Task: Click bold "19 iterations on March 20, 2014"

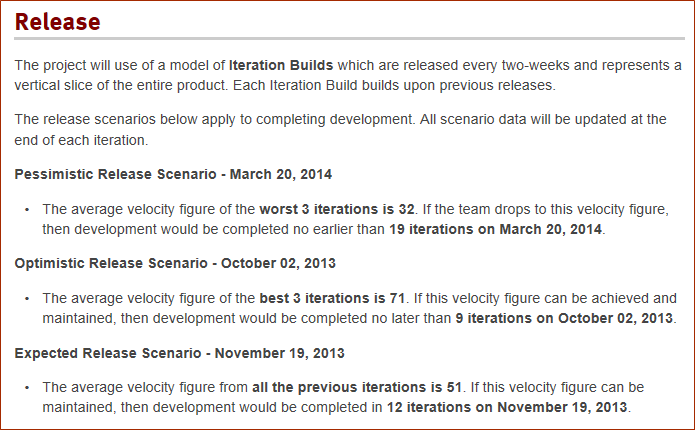Action: [496, 229]
